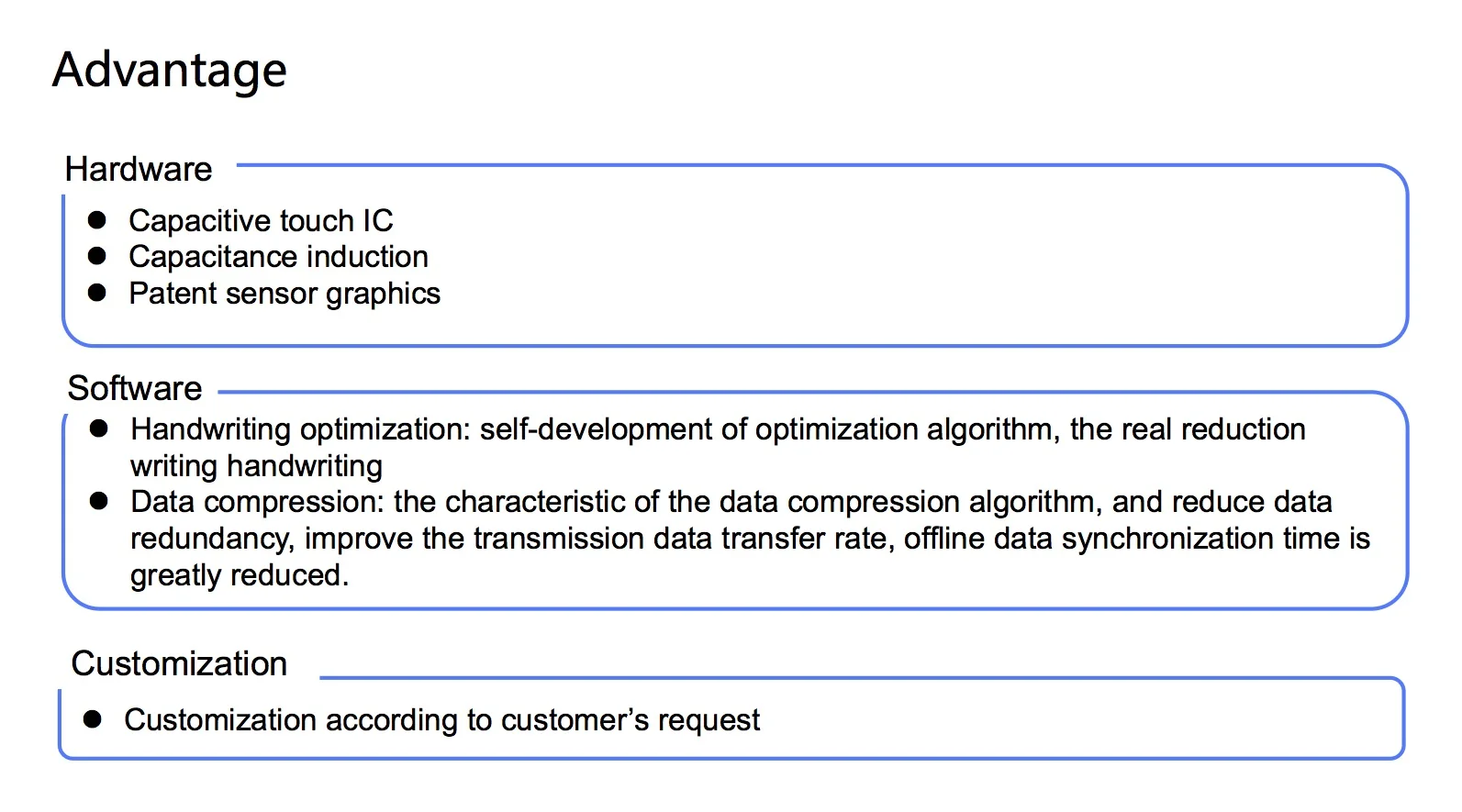Click the bullet before Patent sensor graphics

[x=97, y=293]
